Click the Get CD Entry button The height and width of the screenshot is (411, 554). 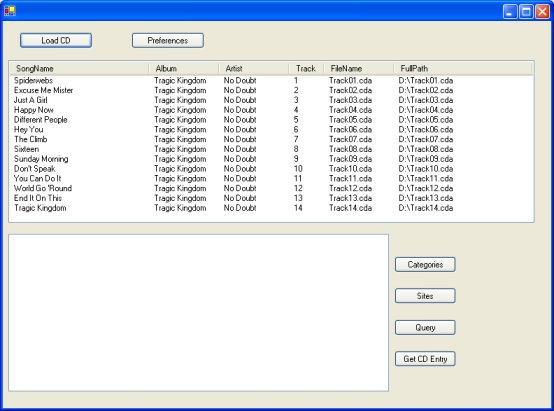(425, 359)
